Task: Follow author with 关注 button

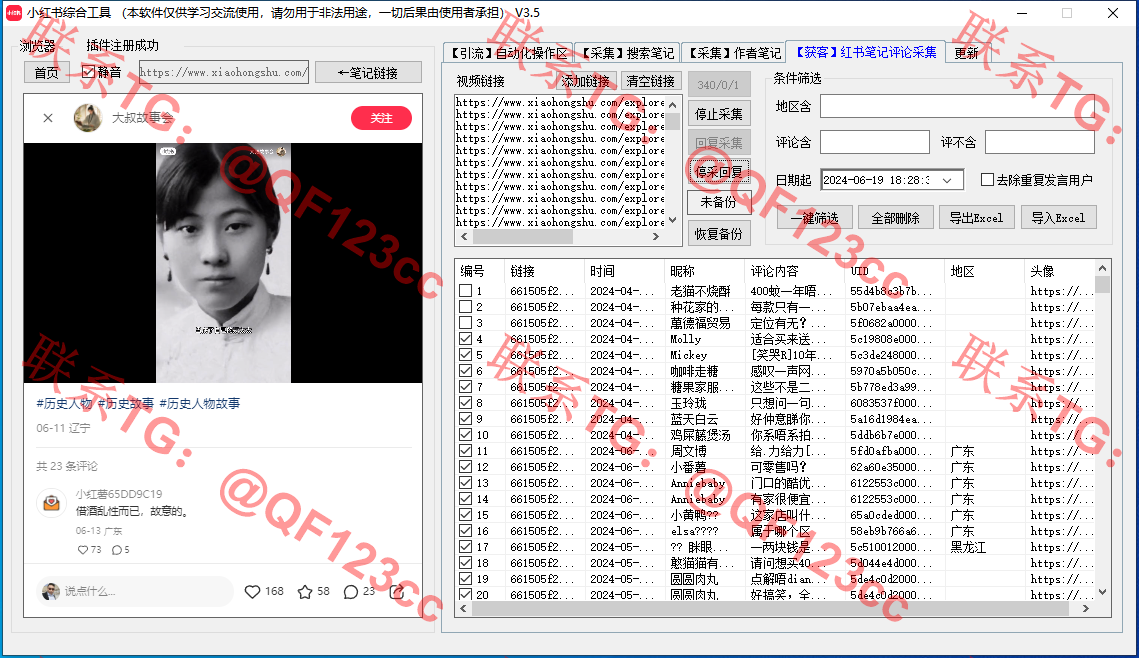Action: pos(381,118)
